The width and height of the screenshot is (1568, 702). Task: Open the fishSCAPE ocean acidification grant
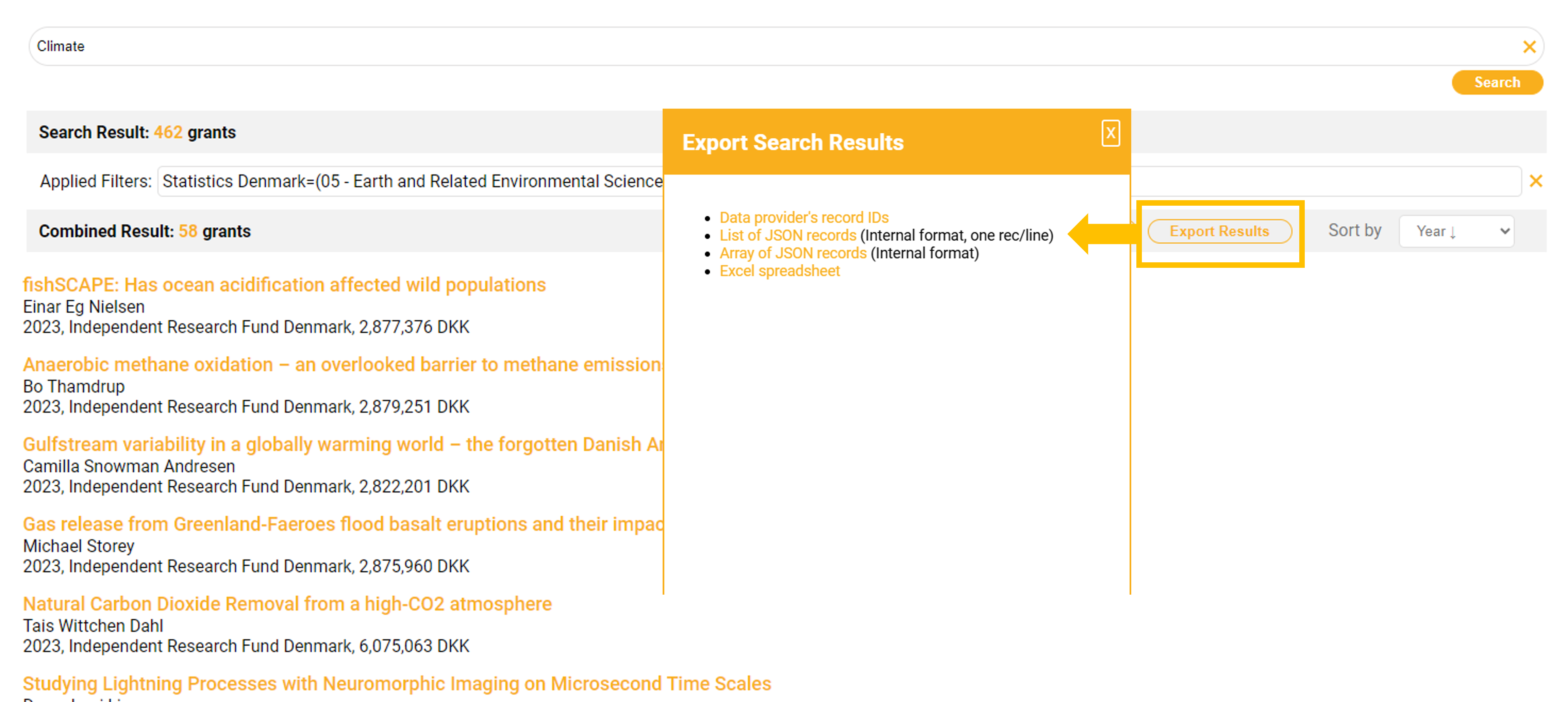point(284,285)
